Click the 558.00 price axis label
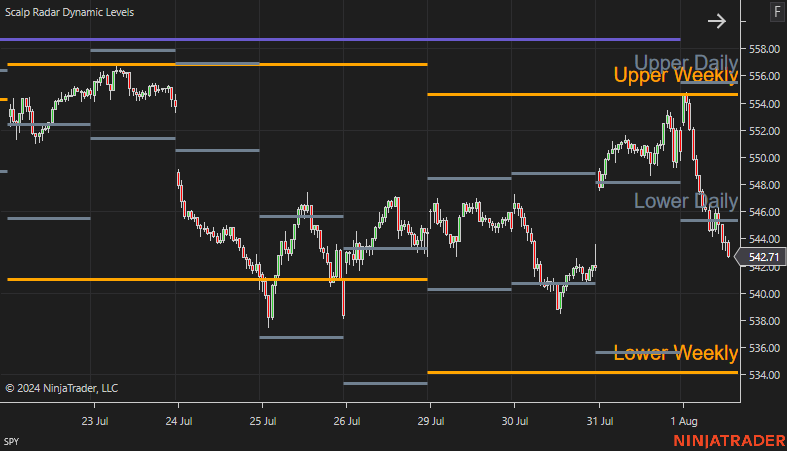This screenshot has height=451, width=787. [764, 49]
